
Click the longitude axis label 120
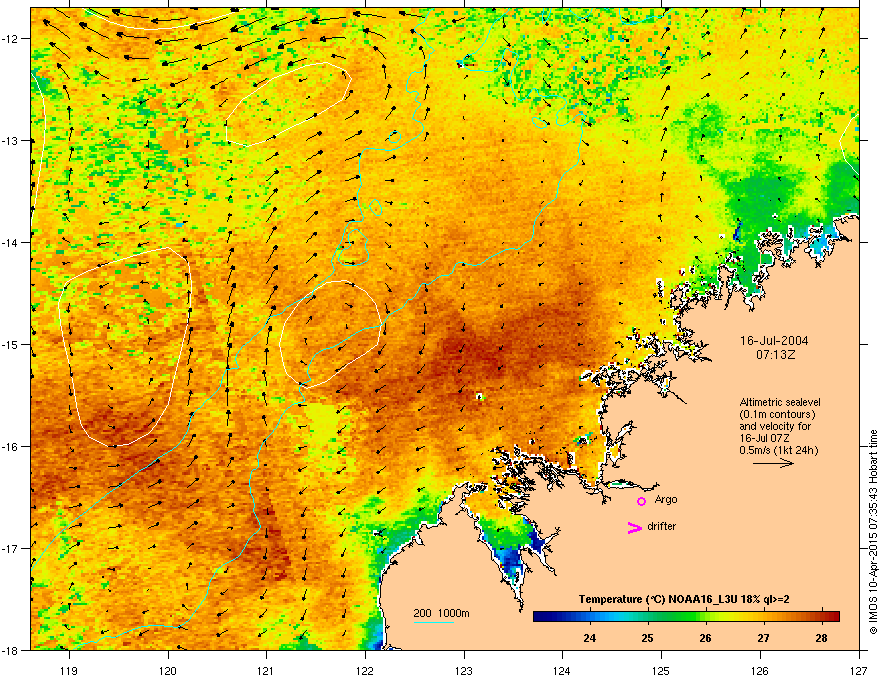(168, 670)
